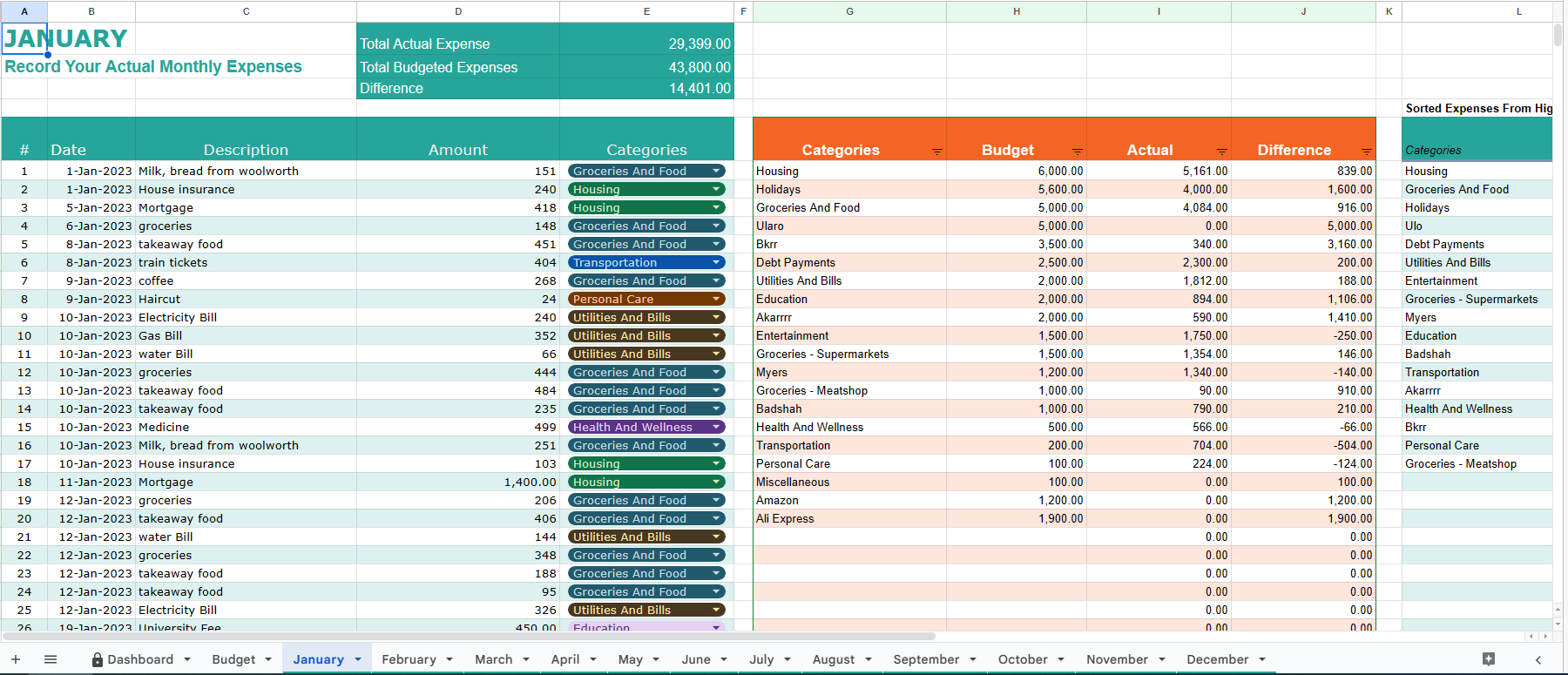Click Record Your Actual Monthly Expenses subtitle
Screen dimensions: 1568x675
153,66
